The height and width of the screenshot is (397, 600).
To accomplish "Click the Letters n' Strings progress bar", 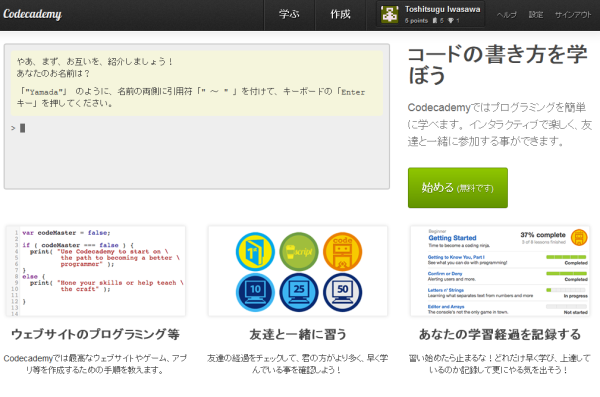I will coord(566,290).
